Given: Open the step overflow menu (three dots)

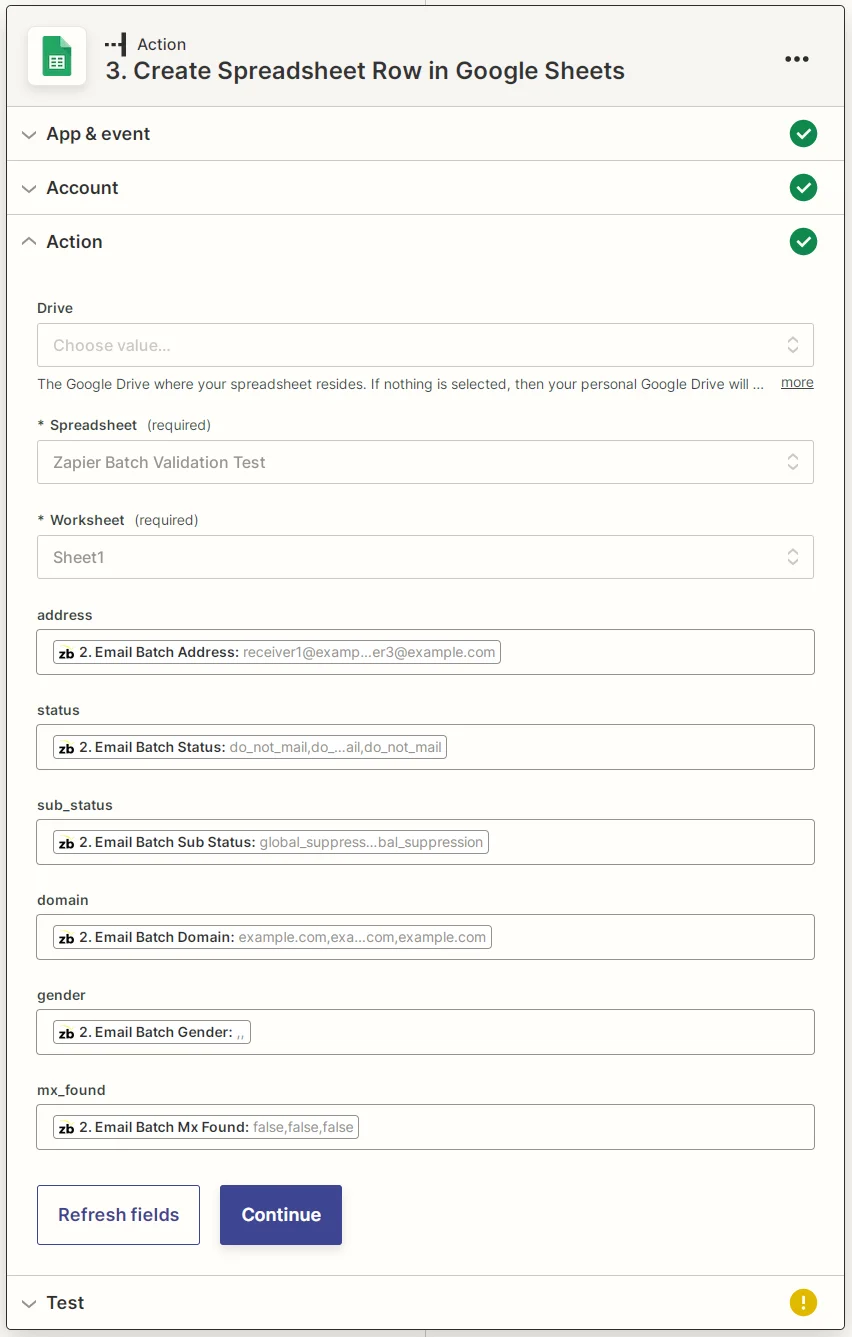Looking at the screenshot, I should click(x=797, y=59).
